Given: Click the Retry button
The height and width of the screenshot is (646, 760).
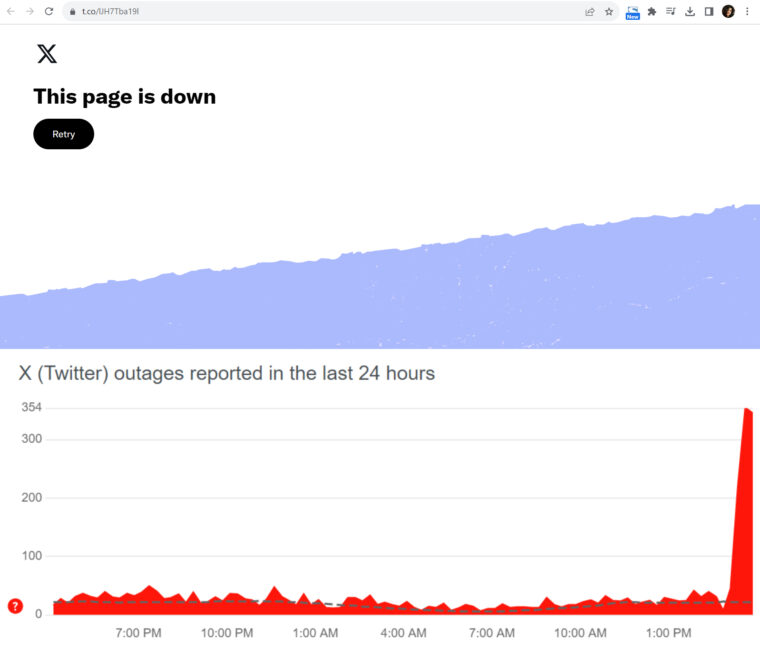Looking at the screenshot, I should (63, 134).
